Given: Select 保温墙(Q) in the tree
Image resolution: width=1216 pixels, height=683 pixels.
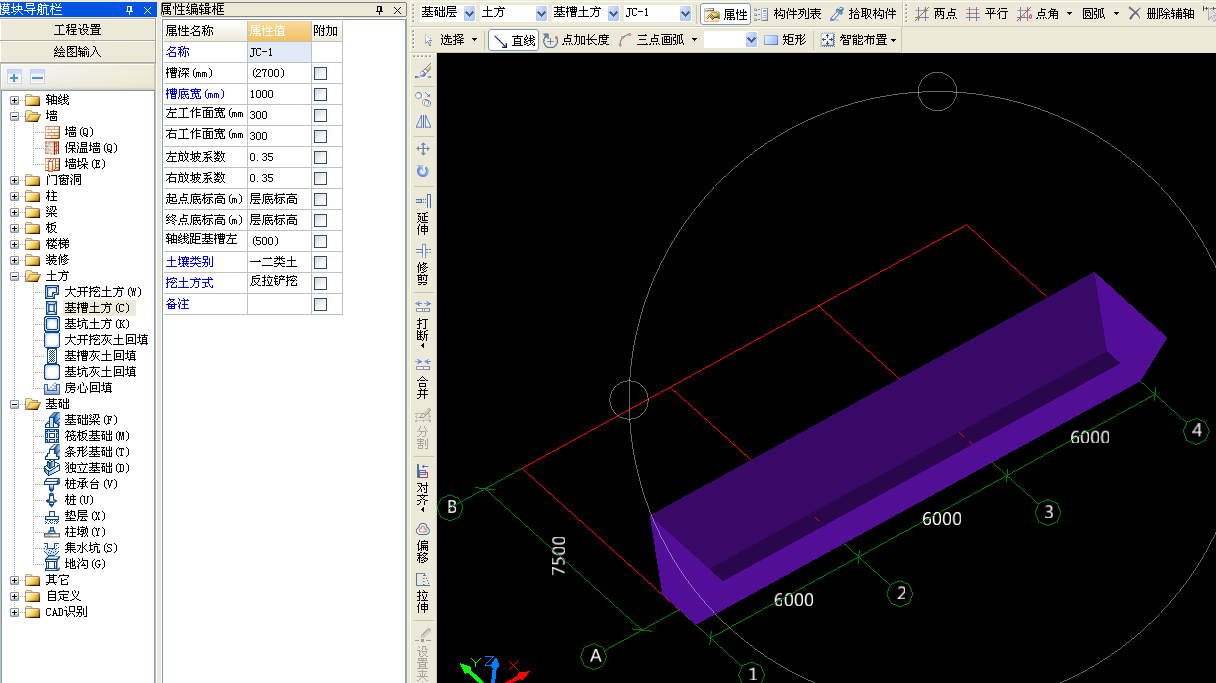Looking at the screenshot, I should click(91, 148).
